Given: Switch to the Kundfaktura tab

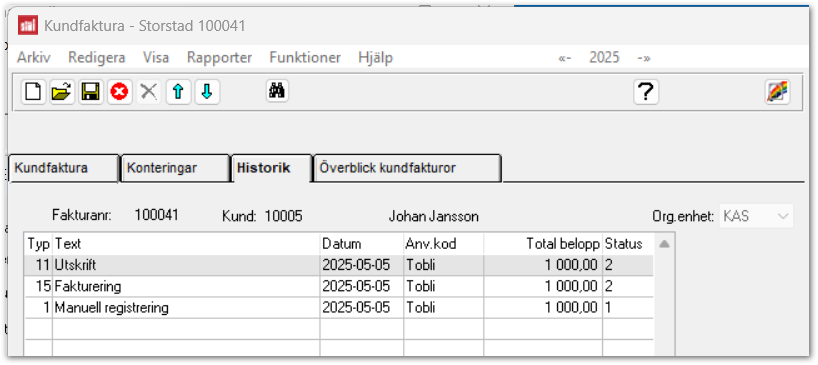Looking at the screenshot, I should 64,168.
